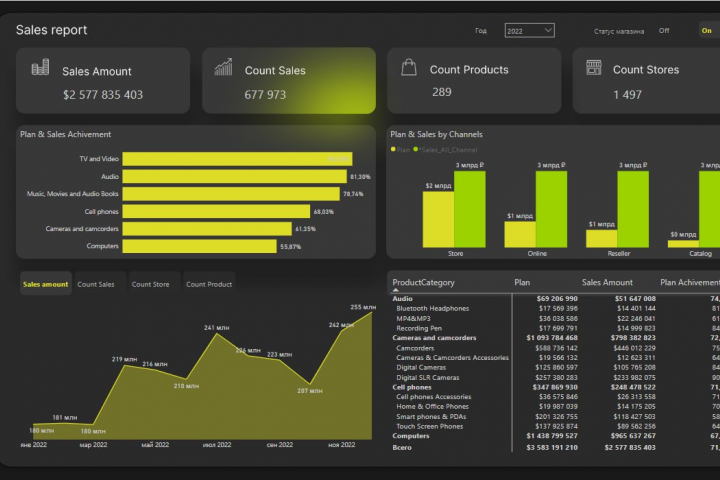Image resolution: width=720 pixels, height=480 pixels.
Task: Click the Plan legend color marker
Action: [x=393, y=149]
